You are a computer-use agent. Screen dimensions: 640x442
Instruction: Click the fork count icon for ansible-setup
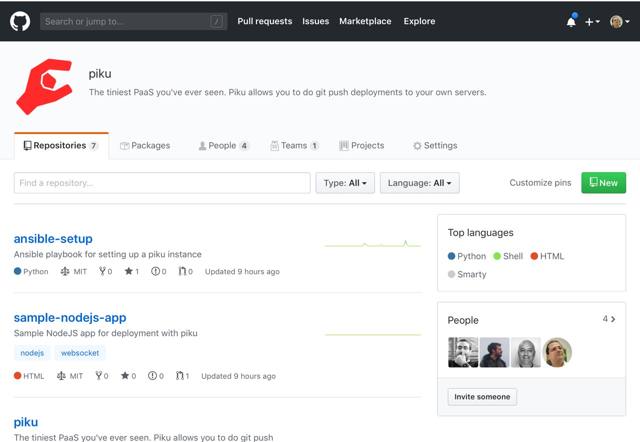(x=100, y=271)
